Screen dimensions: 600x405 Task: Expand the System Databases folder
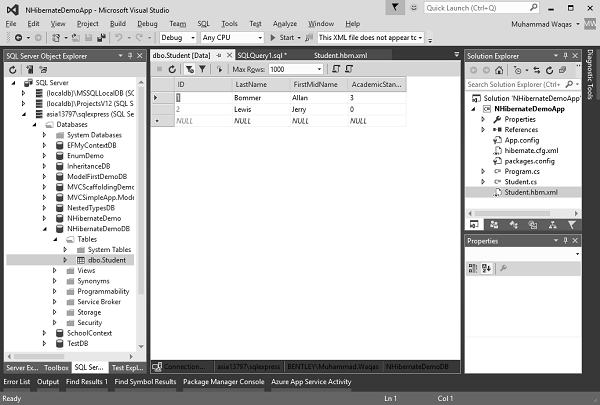(x=44, y=135)
